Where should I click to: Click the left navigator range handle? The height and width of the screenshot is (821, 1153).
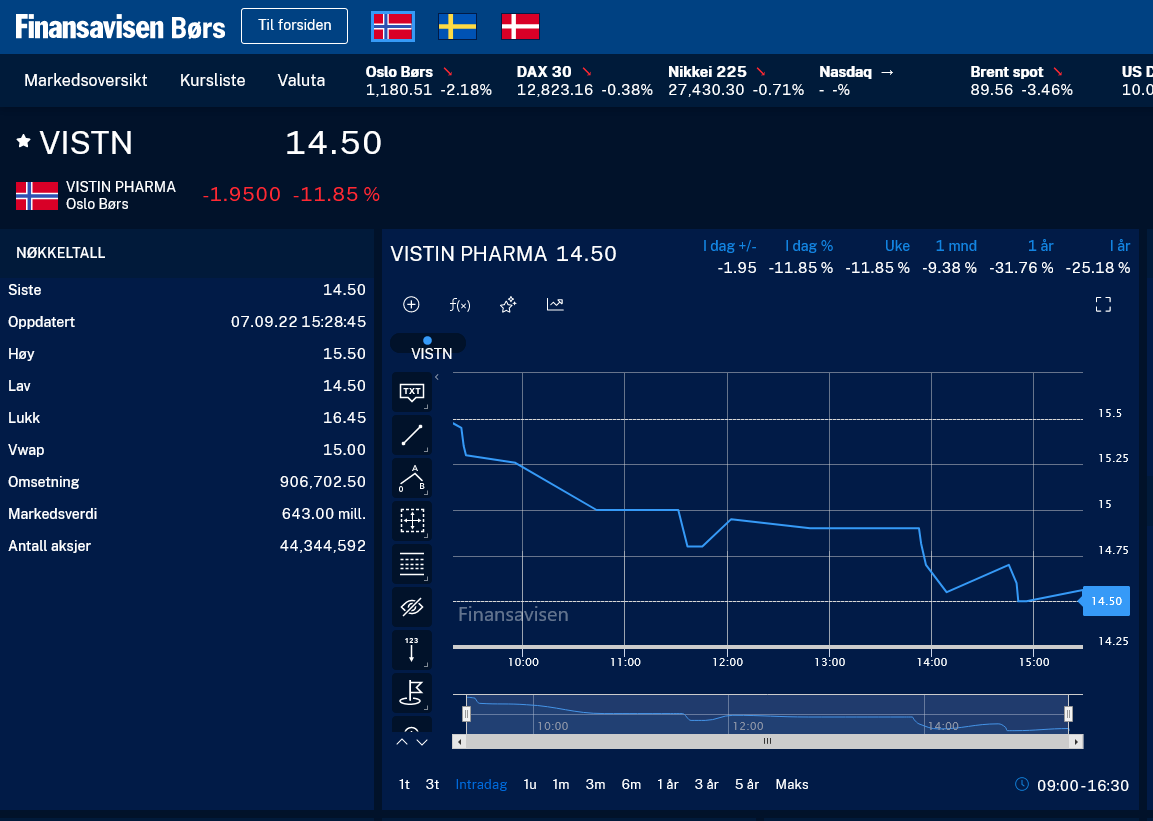click(466, 714)
